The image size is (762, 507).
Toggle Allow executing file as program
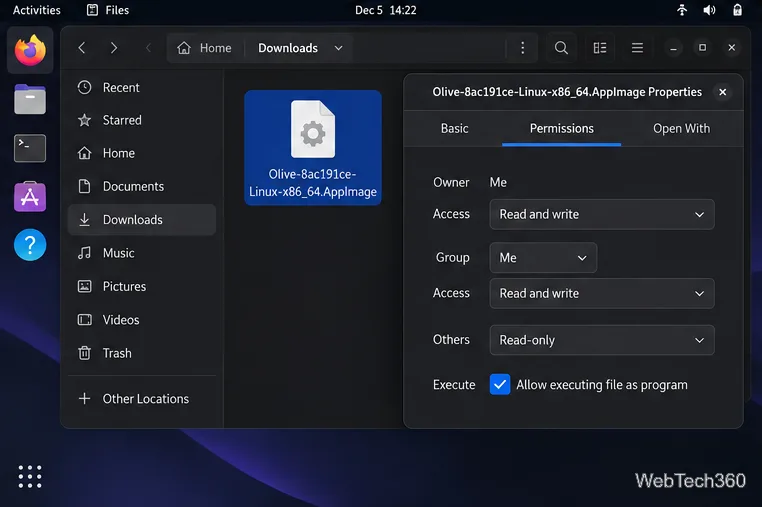coord(500,385)
